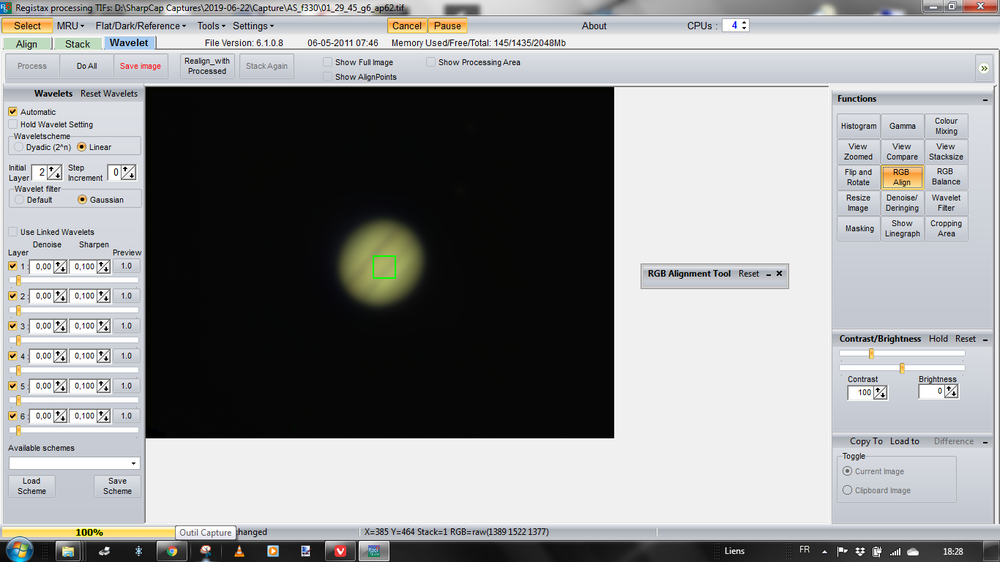The image size is (1000, 562).
Task: Toggle Show Processing Area checkbox
Action: pos(430,62)
